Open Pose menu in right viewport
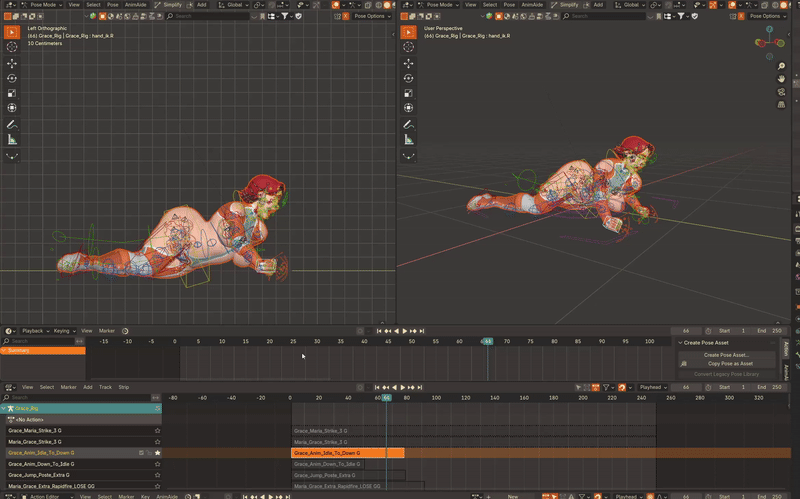 click(509, 5)
